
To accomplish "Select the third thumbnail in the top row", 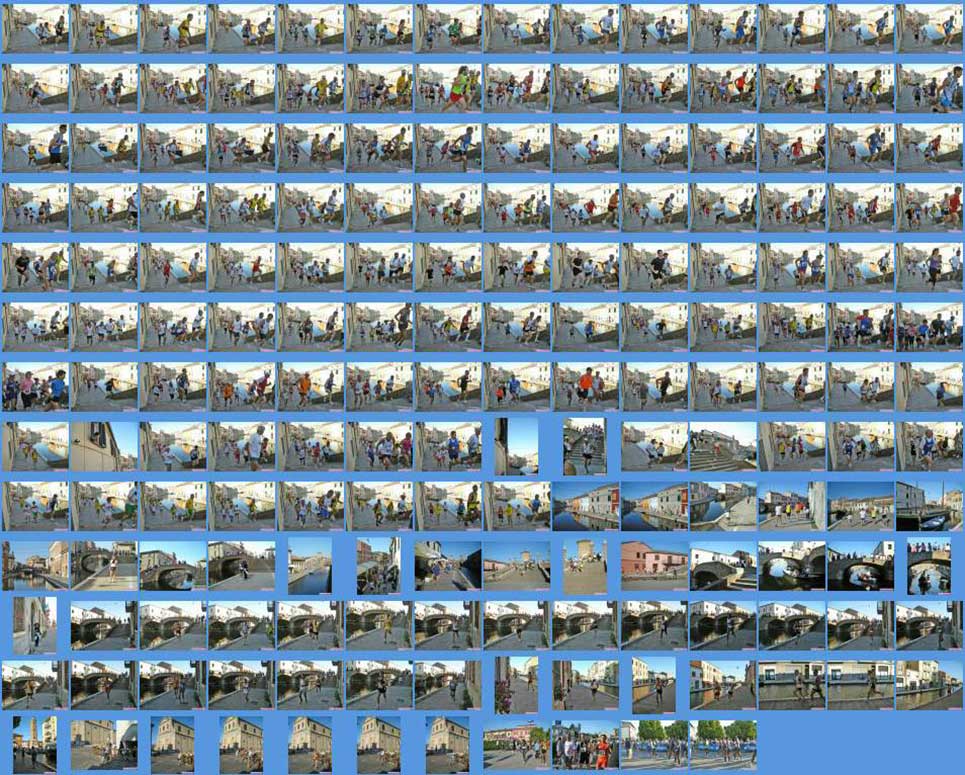I will (174, 28).
